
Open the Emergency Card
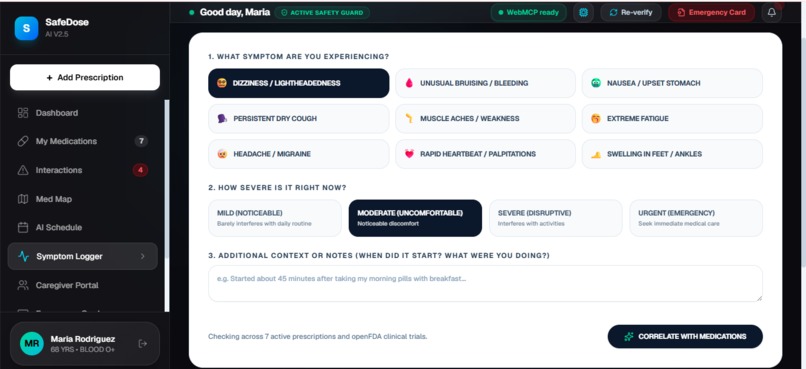pos(711,12)
